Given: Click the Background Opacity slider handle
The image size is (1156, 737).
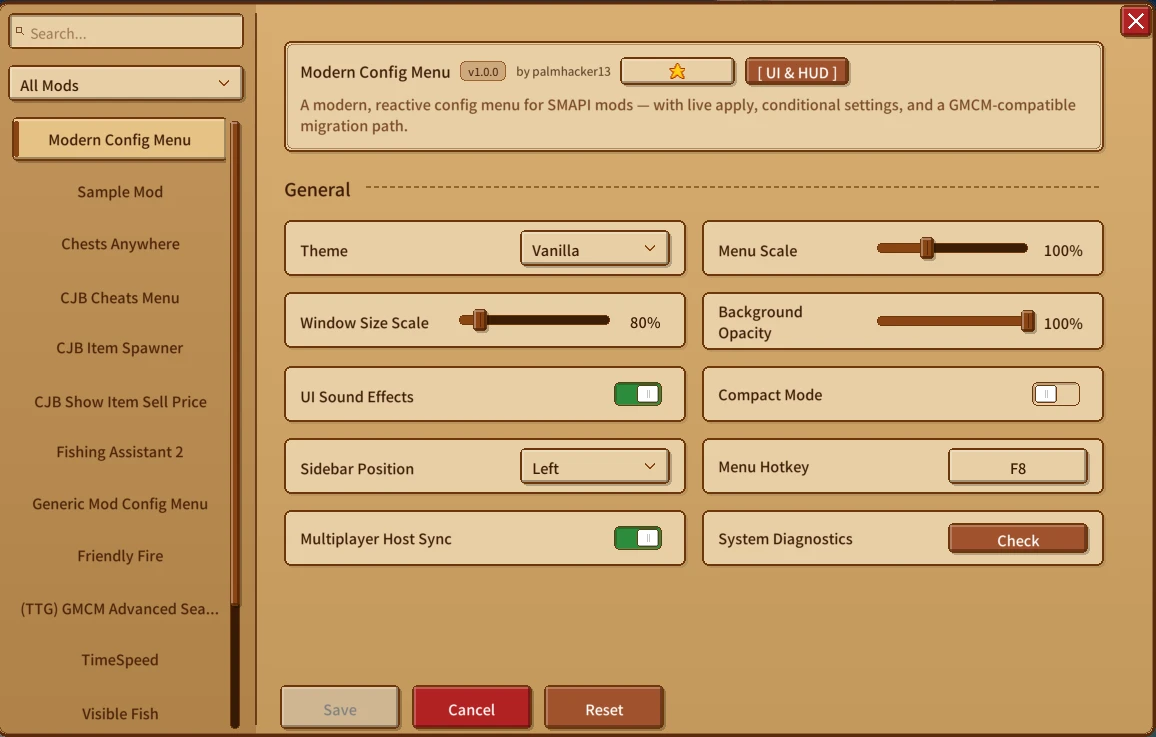Looking at the screenshot, I should pyautogui.click(x=1028, y=321).
